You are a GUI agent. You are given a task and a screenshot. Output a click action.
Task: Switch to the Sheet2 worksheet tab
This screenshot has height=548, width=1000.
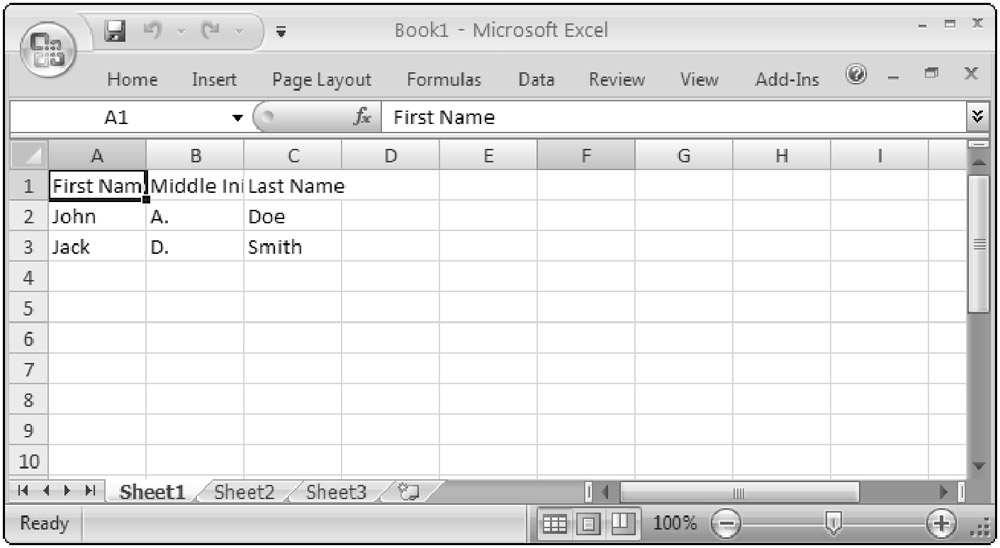244,492
